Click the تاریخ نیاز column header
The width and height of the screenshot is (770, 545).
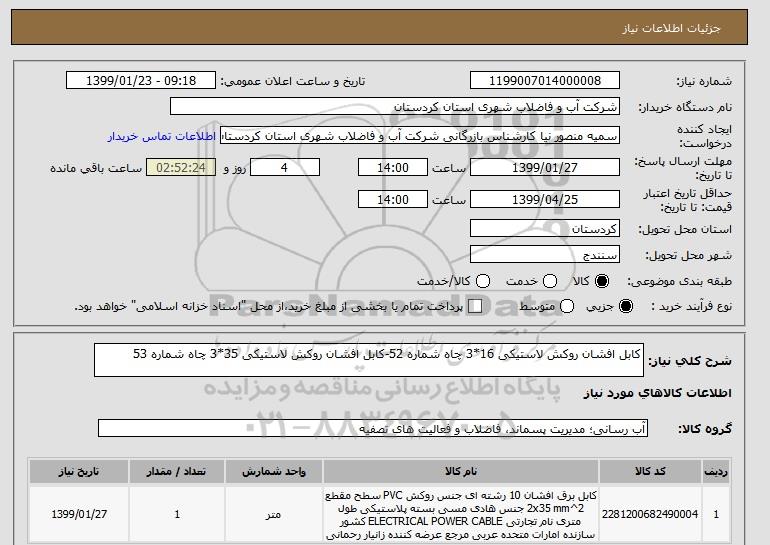tap(79, 471)
